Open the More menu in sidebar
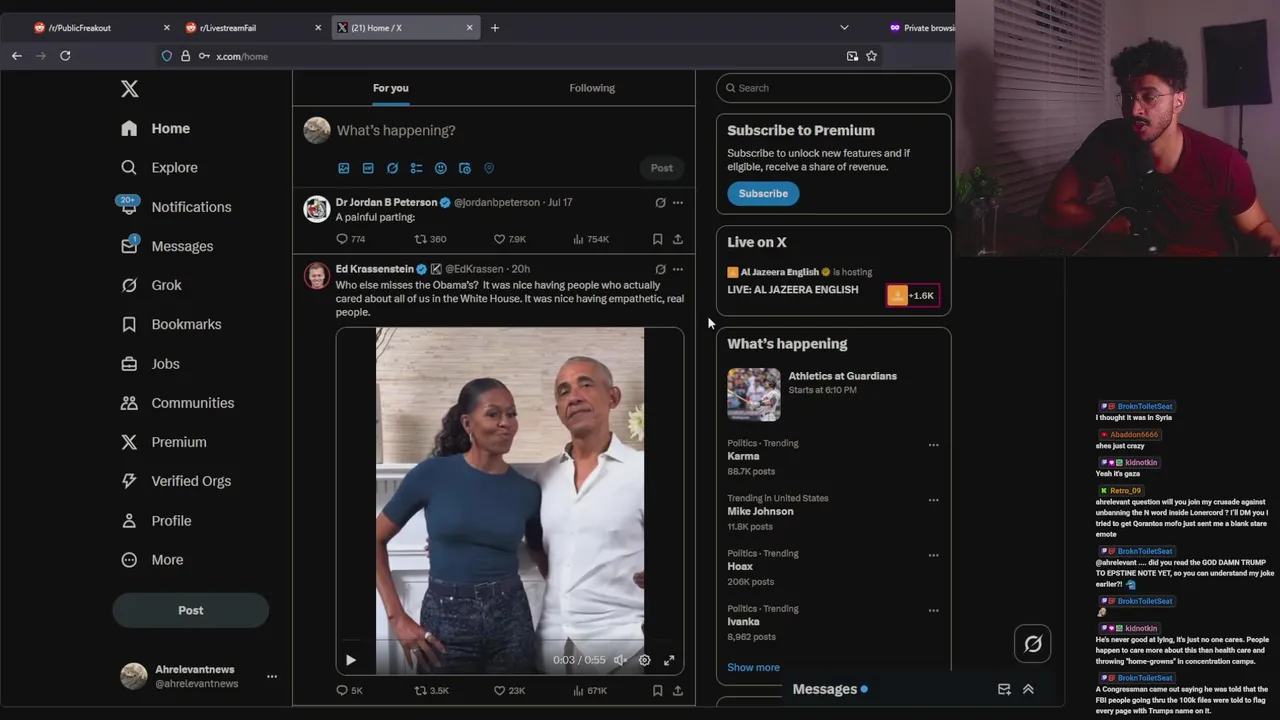The width and height of the screenshot is (1280, 720). click(152, 560)
